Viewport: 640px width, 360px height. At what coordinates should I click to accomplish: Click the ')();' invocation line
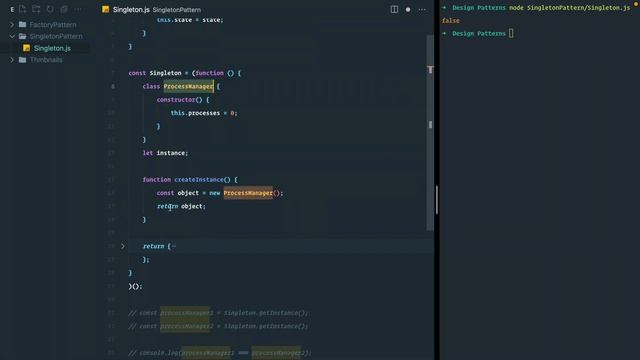click(x=136, y=286)
